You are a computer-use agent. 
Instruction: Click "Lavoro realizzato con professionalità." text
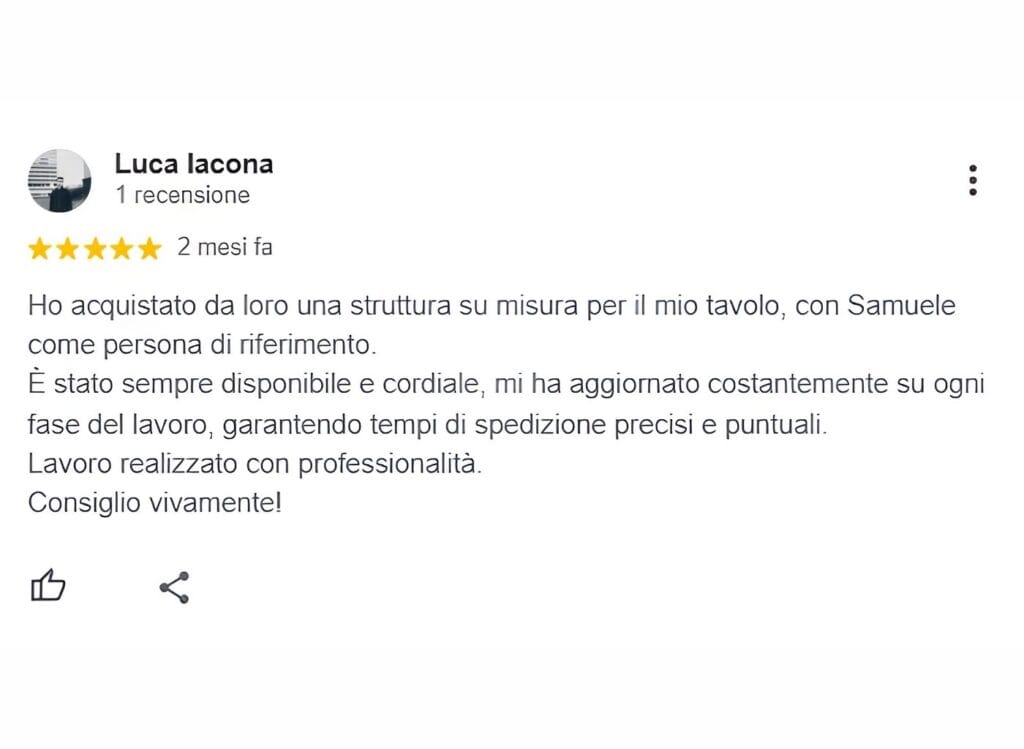(255, 464)
